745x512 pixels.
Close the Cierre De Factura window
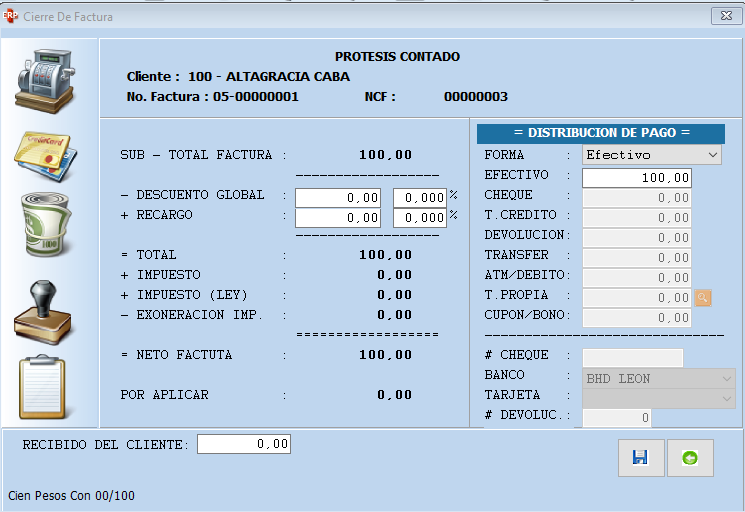[x=724, y=16]
